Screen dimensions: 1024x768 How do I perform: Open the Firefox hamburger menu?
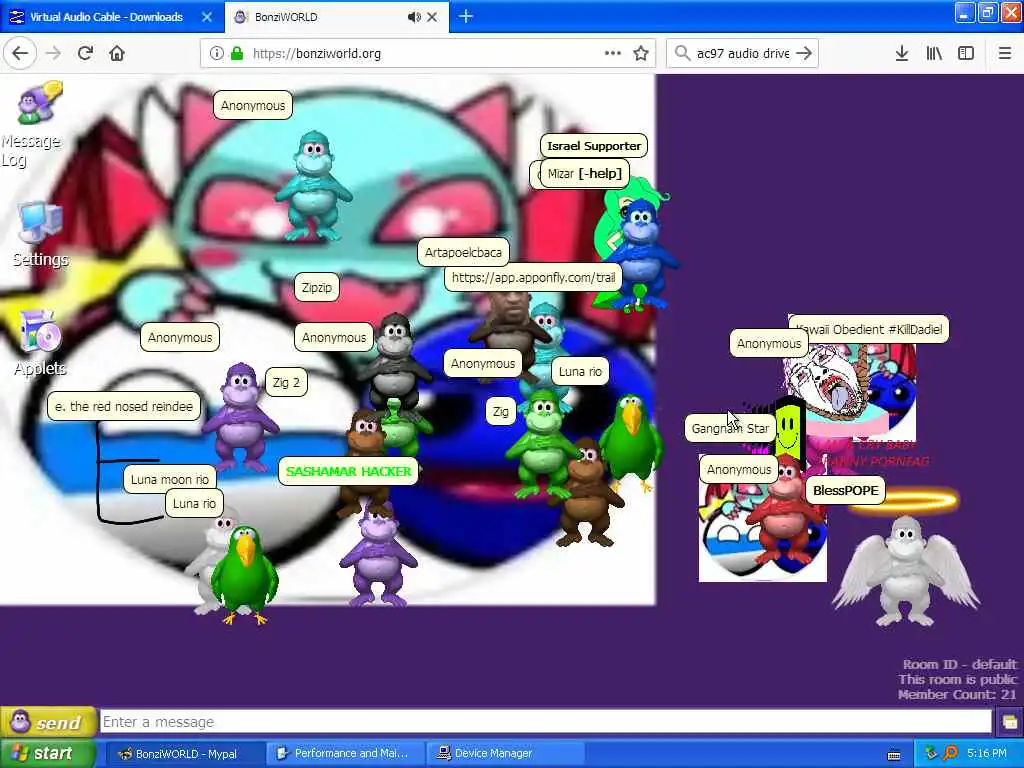tap(1005, 54)
